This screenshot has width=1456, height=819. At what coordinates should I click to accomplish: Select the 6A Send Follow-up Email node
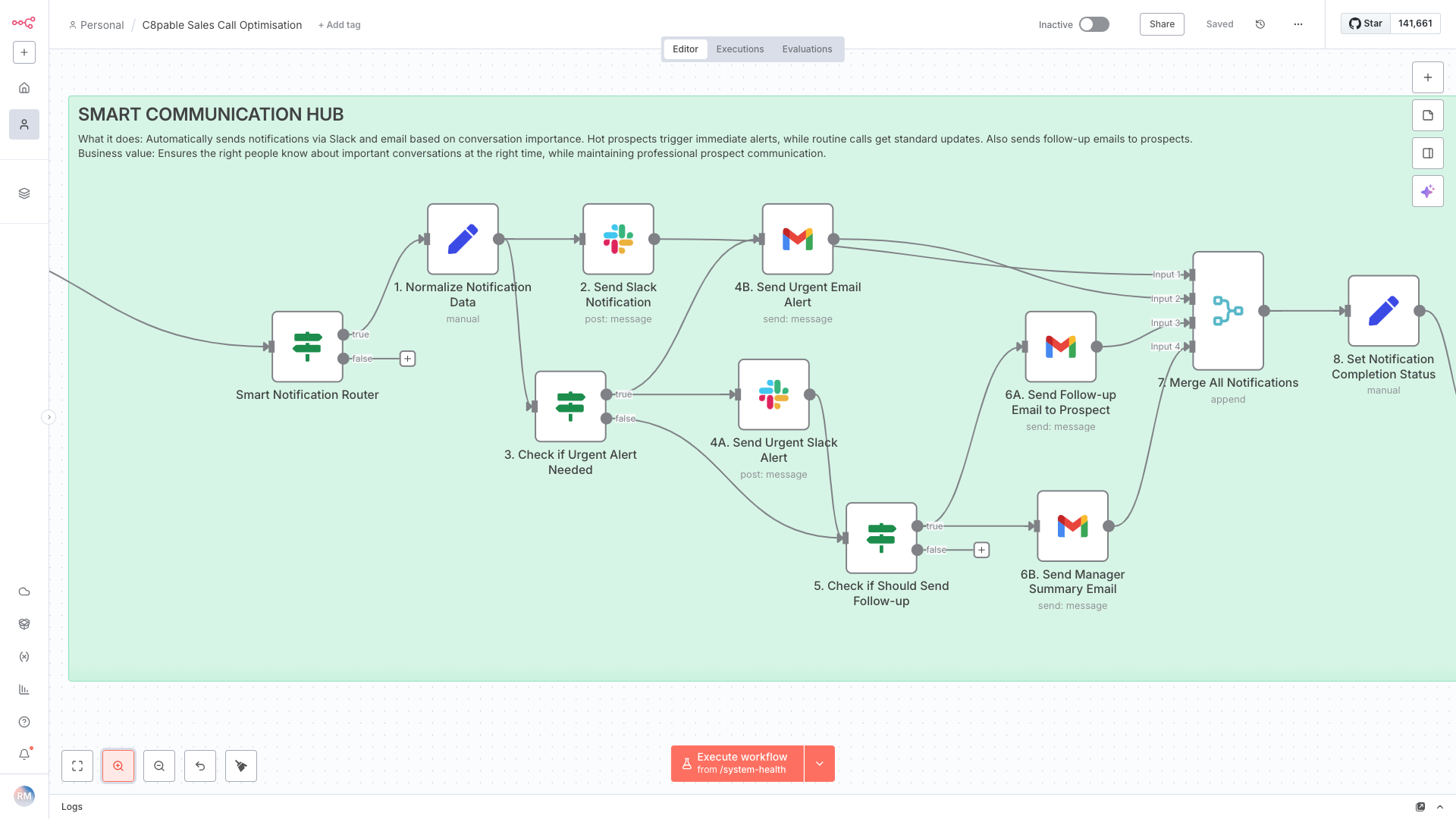coord(1061,347)
